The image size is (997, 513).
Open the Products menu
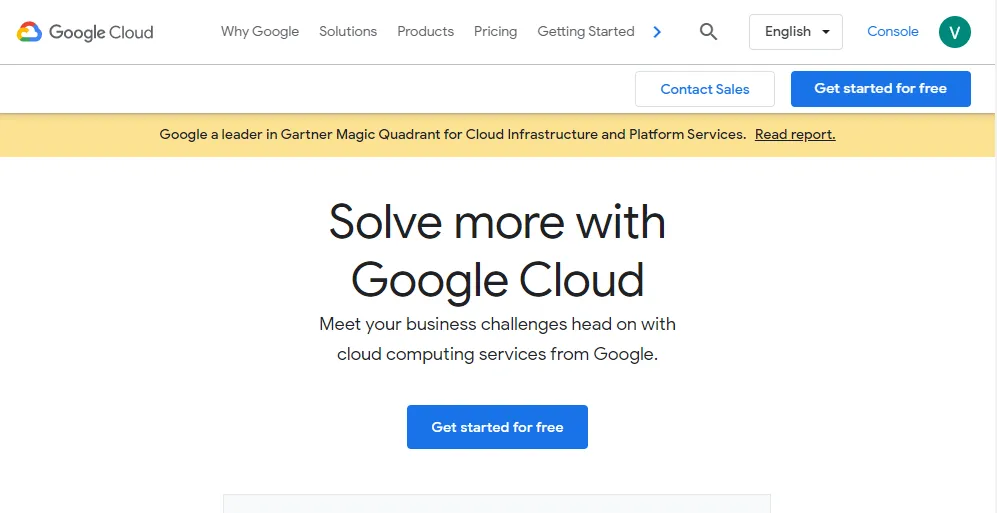tap(425, 32)
